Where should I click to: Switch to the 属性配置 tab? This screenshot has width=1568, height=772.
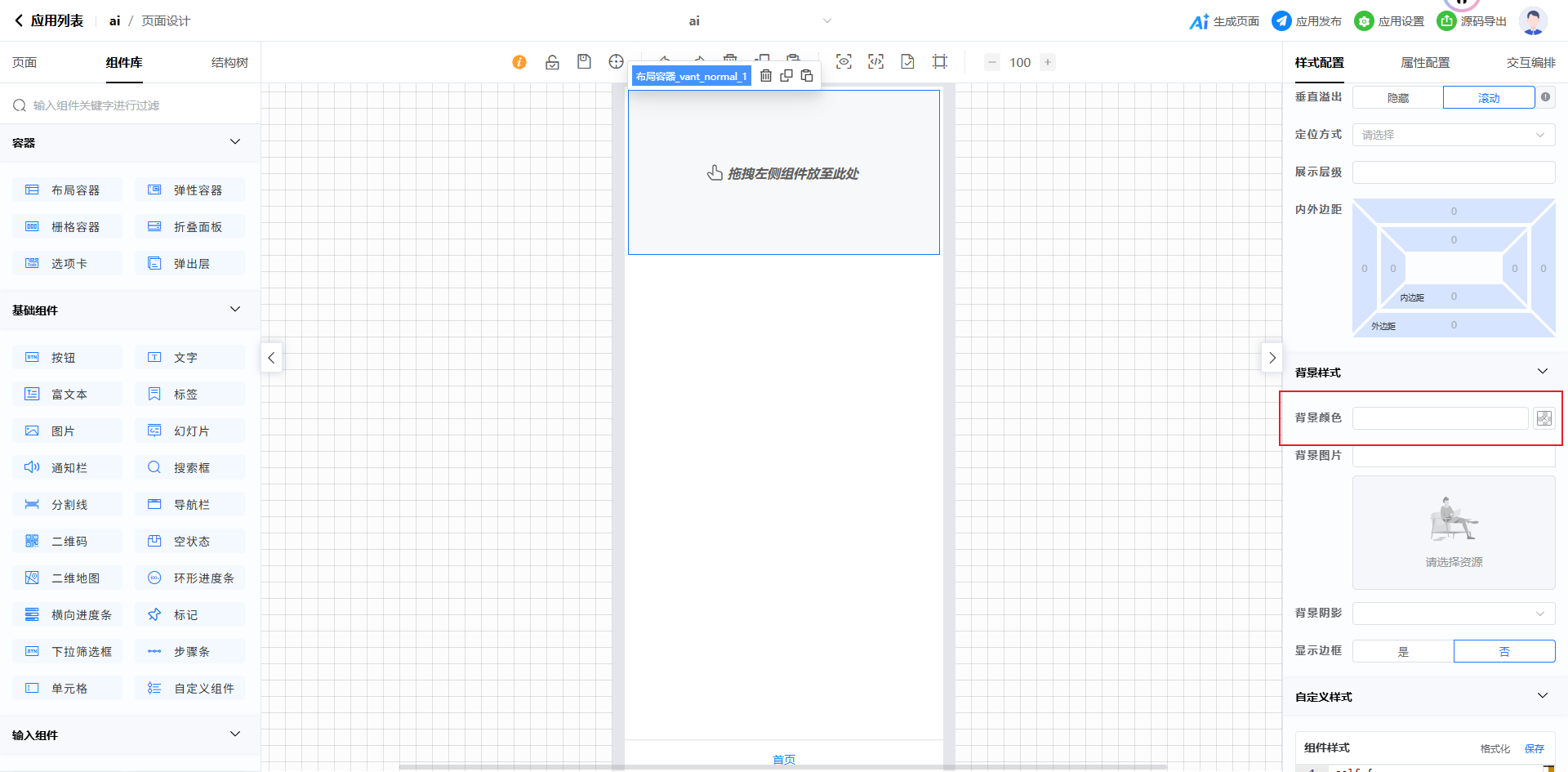pyautogui.click(x=1425, y=63)
